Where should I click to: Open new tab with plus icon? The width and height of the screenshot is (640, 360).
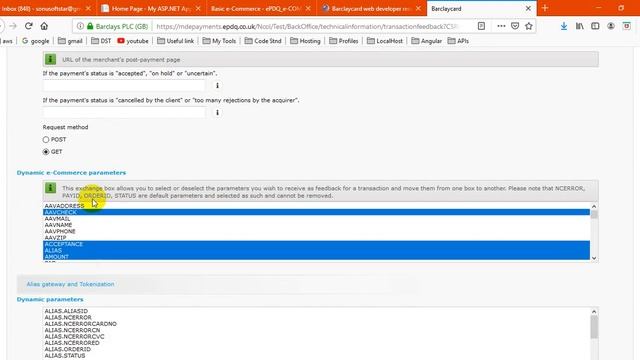pos(545,8)
